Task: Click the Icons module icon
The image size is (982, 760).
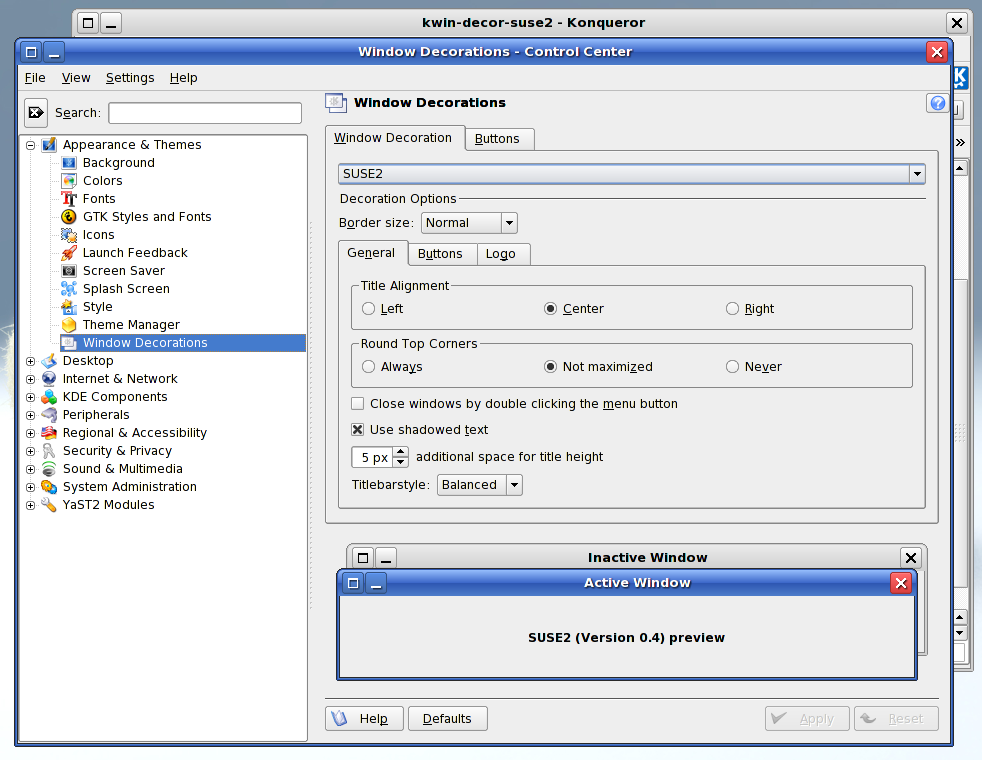Action: [x=69, y=235]
